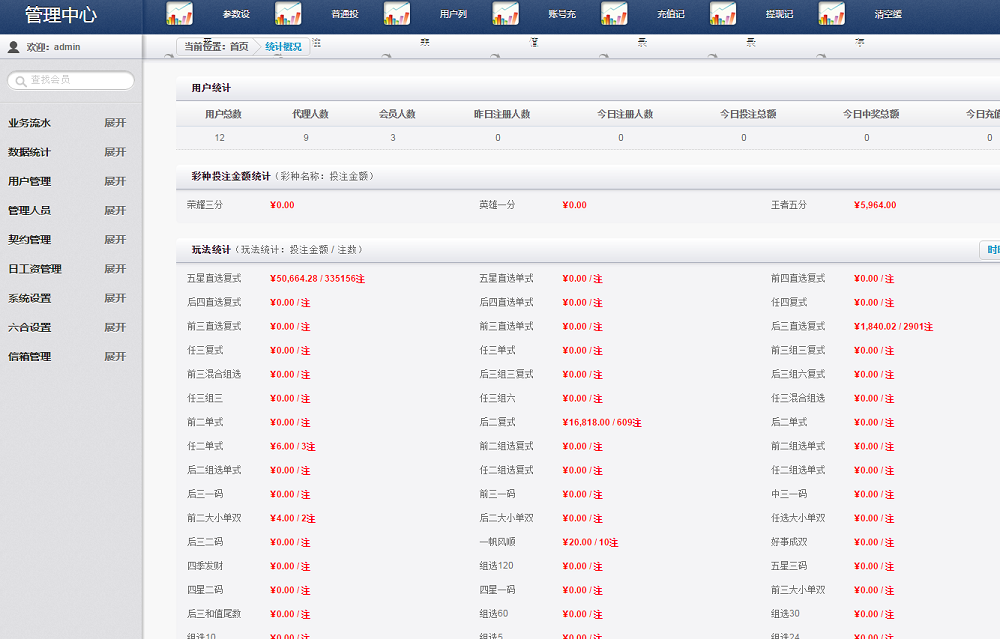The image size is (1000, 639).
Task: Click the 普通投 bar-chart icon
Action: click(x=288, y=15)
